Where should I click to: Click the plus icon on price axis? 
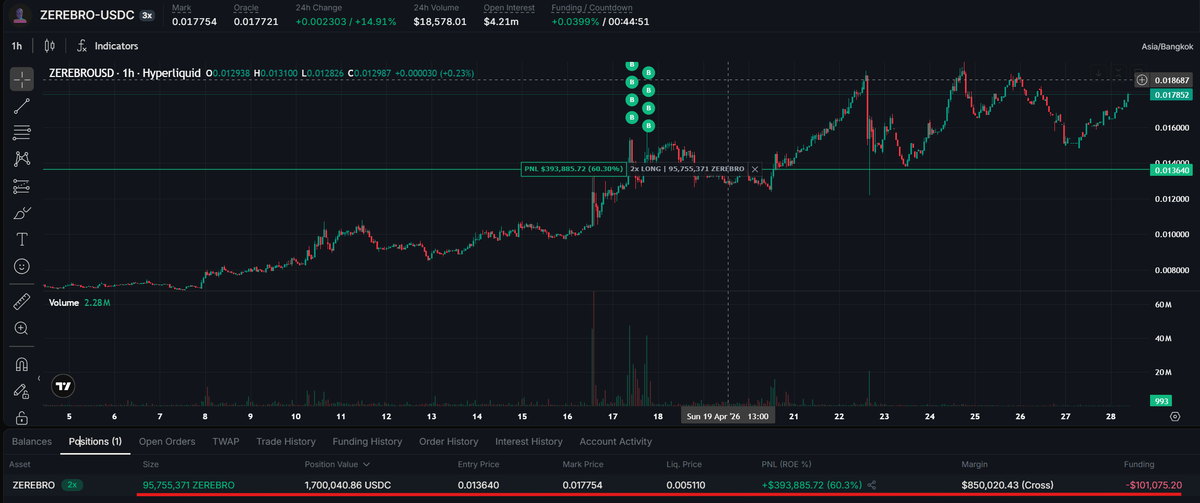[1142, 79]
